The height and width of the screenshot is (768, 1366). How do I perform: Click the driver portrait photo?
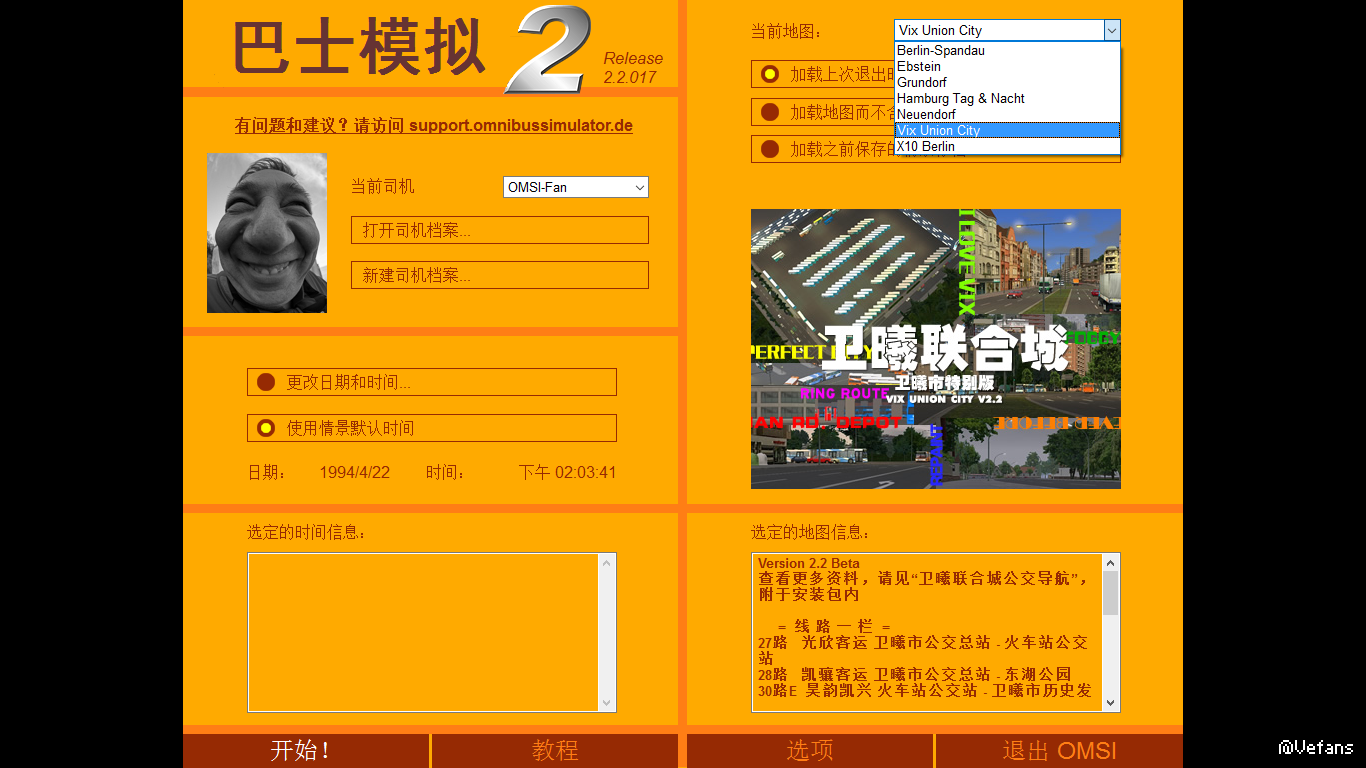point(267,233)
